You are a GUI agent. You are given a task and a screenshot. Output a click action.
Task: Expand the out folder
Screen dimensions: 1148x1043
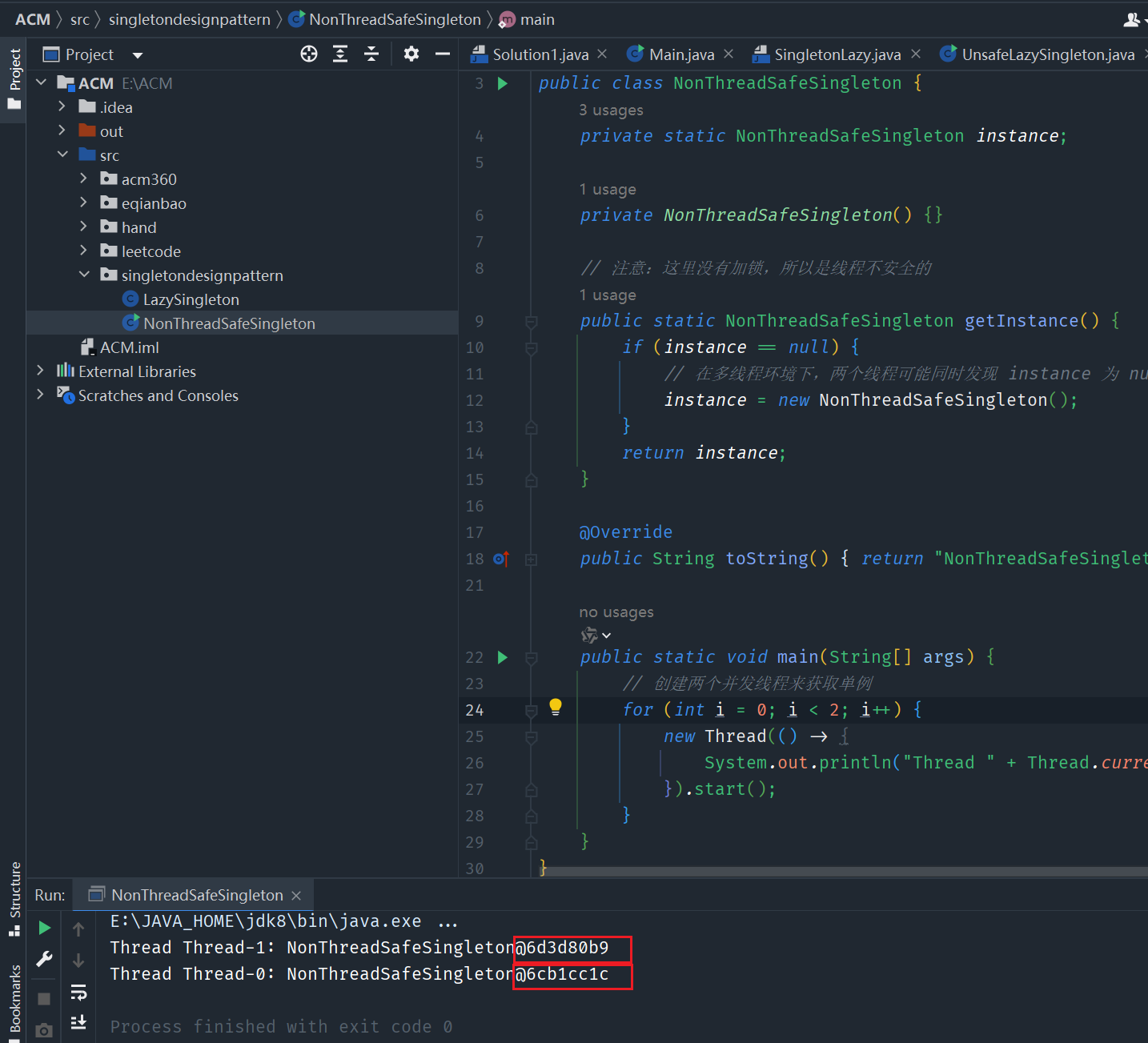point(62,130)
